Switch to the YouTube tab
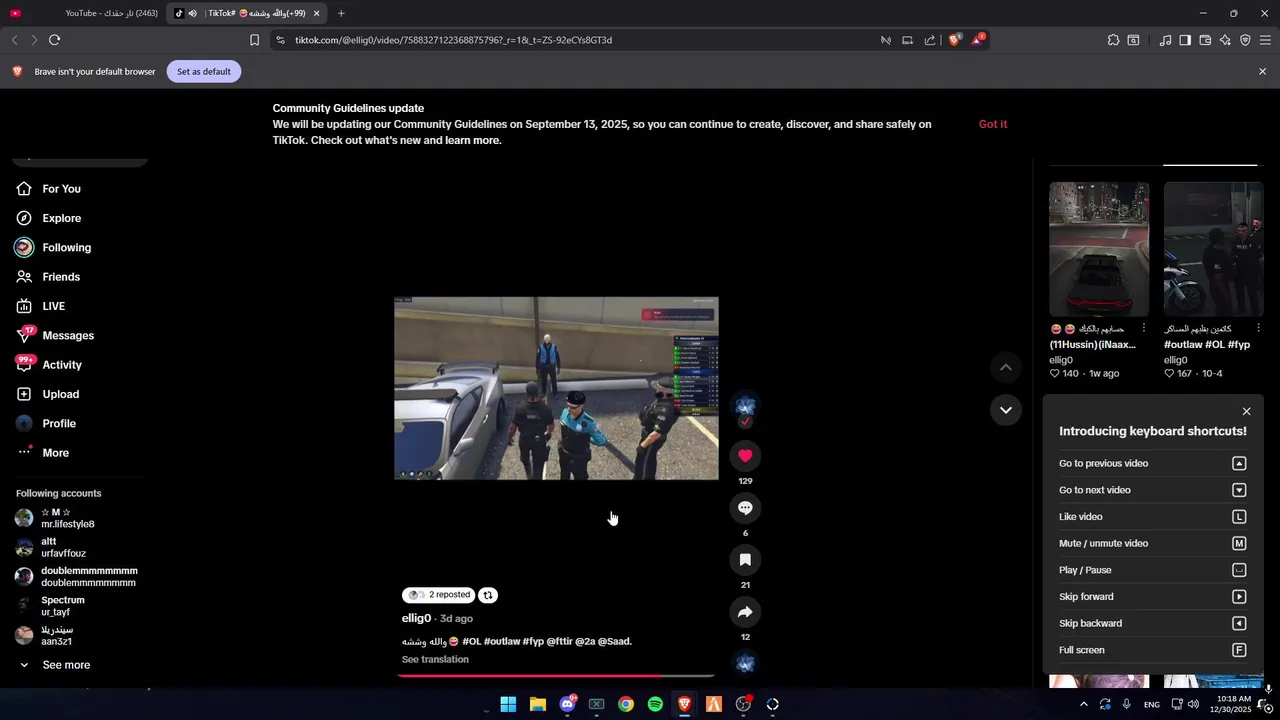 [x=84, y=13]
